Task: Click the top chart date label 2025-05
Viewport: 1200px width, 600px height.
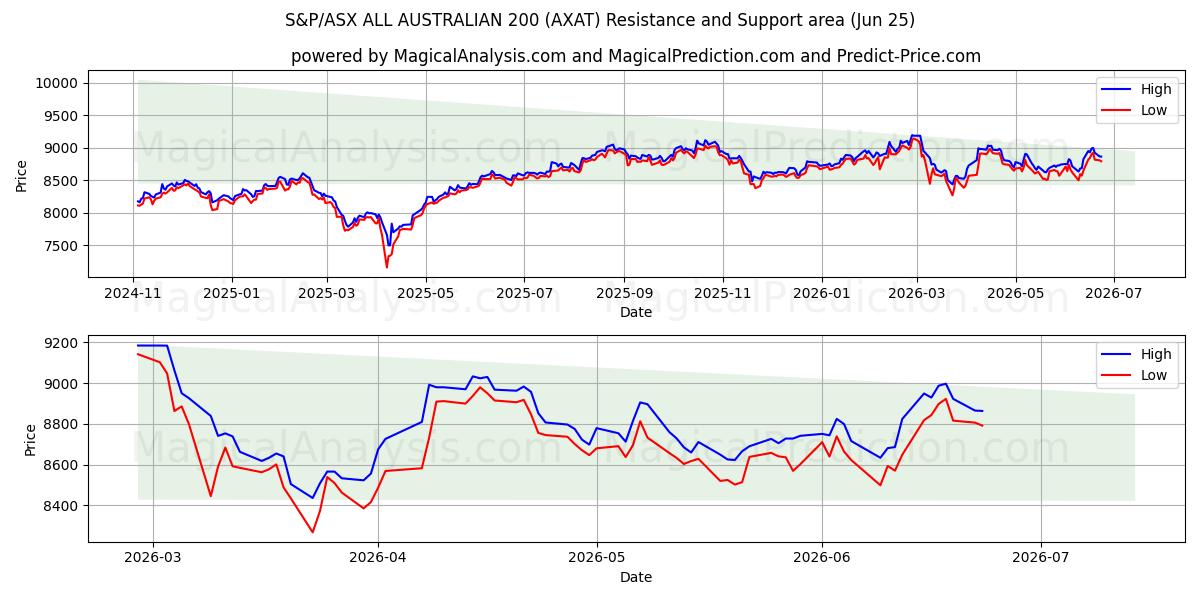Action: 426,295
